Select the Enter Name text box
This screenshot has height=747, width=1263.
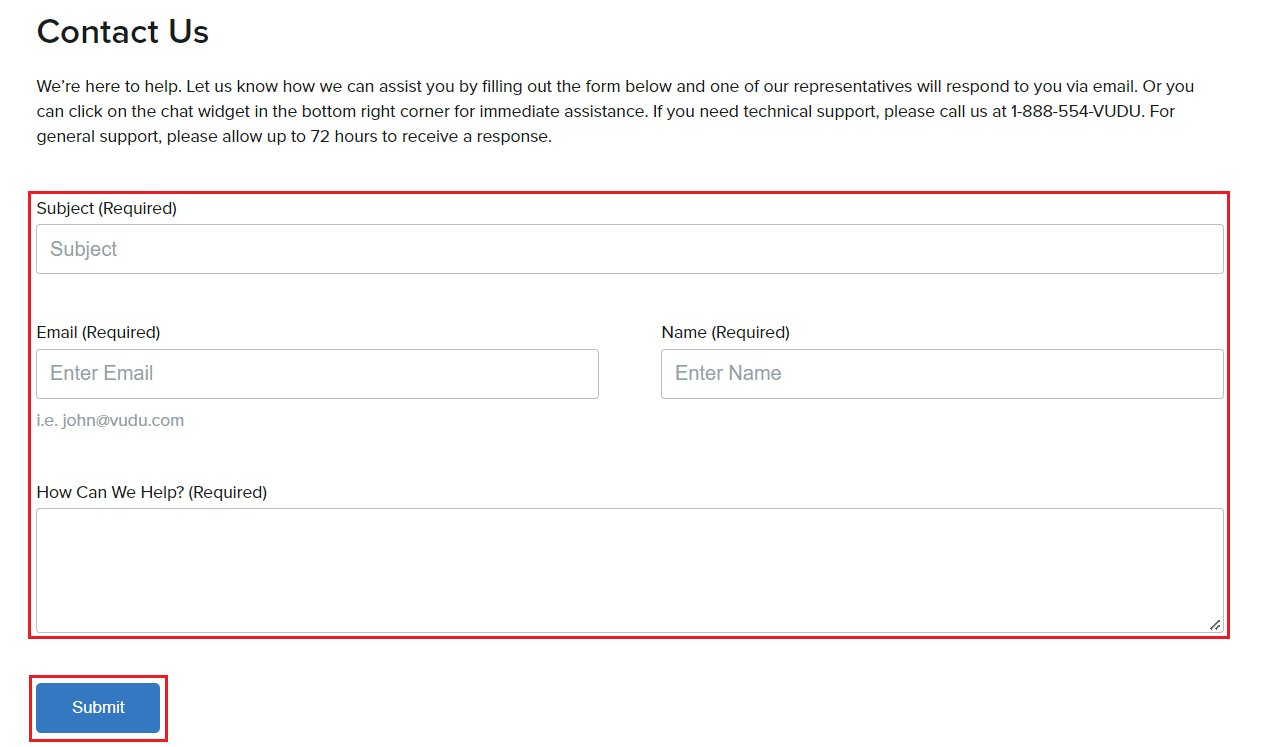(x=942, y=374)
